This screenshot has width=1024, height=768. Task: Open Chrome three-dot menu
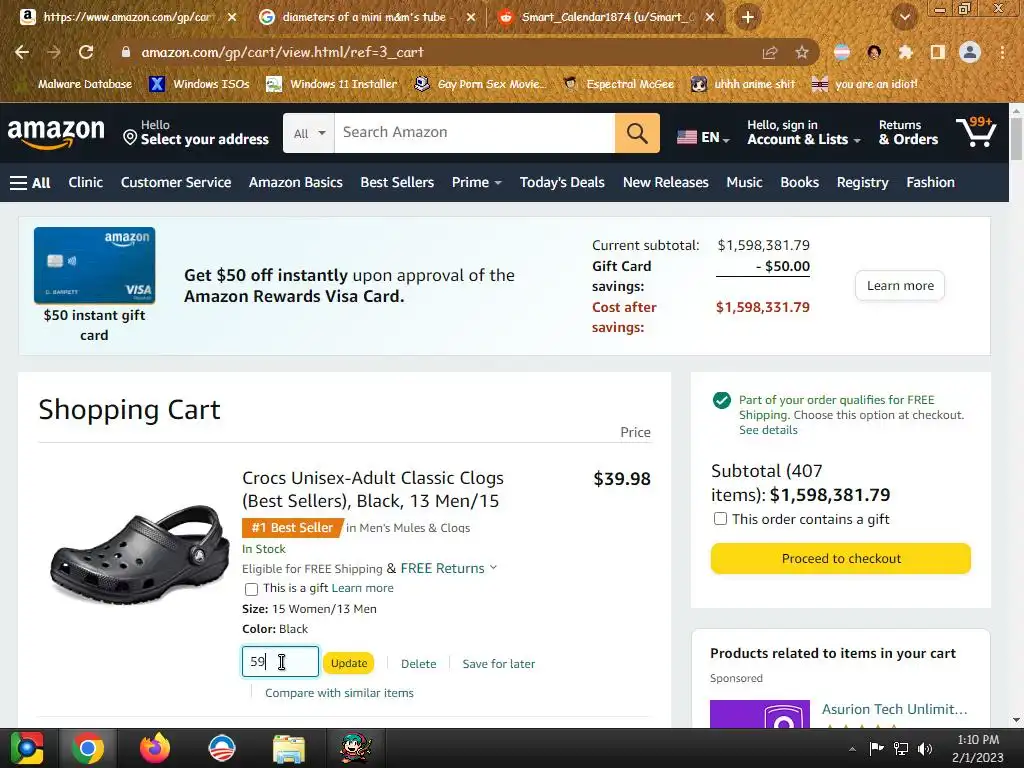pyautogui.click(x=1002, y=52)
